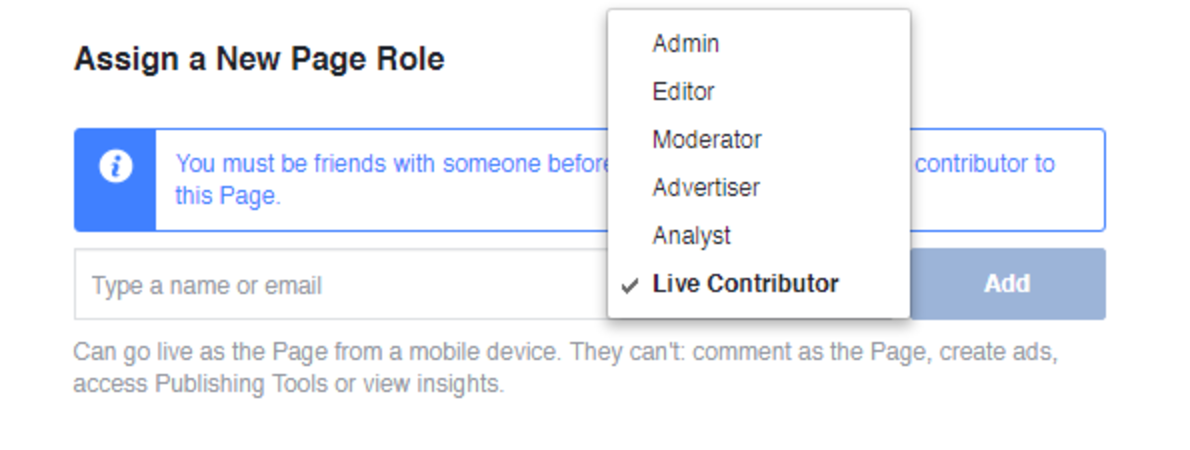This screenshot has height=450, width=1190.
Task: Click the "this Page." notice text
Action: [228, 197]
